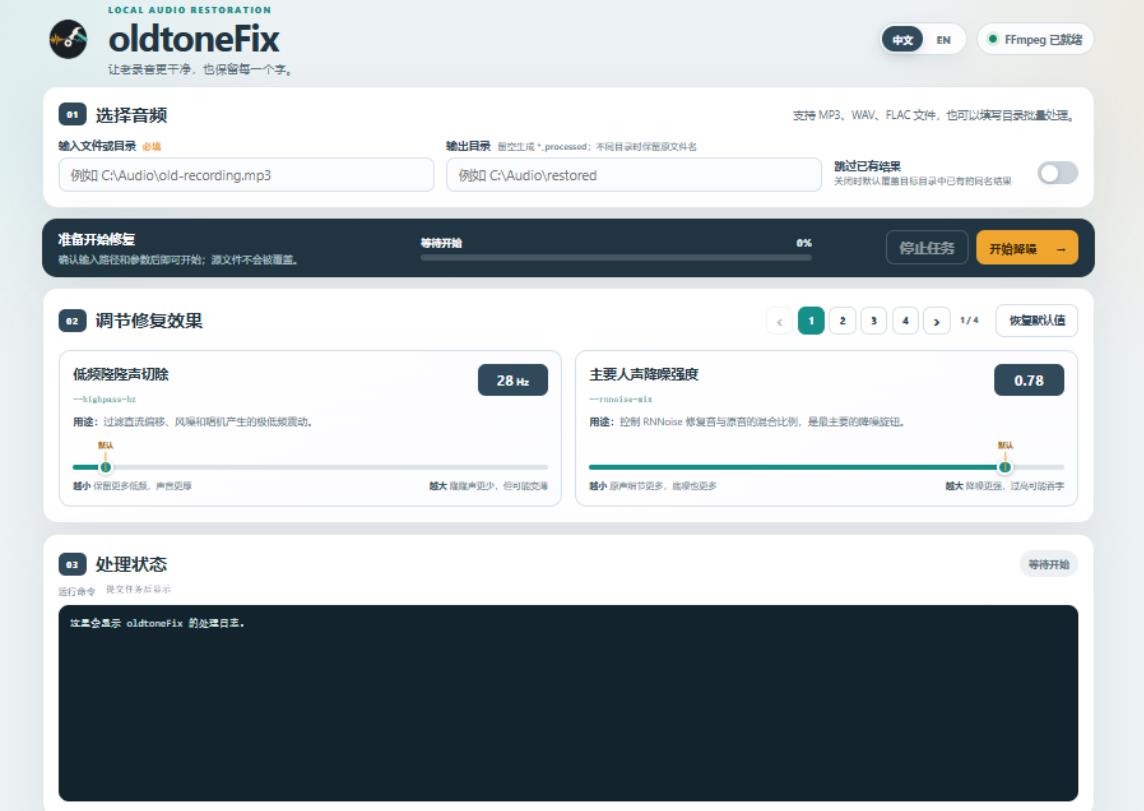1144x811 pixels.
Task: Click the 03 step badge
Action: pyautogui.click(x=72, y=564)
